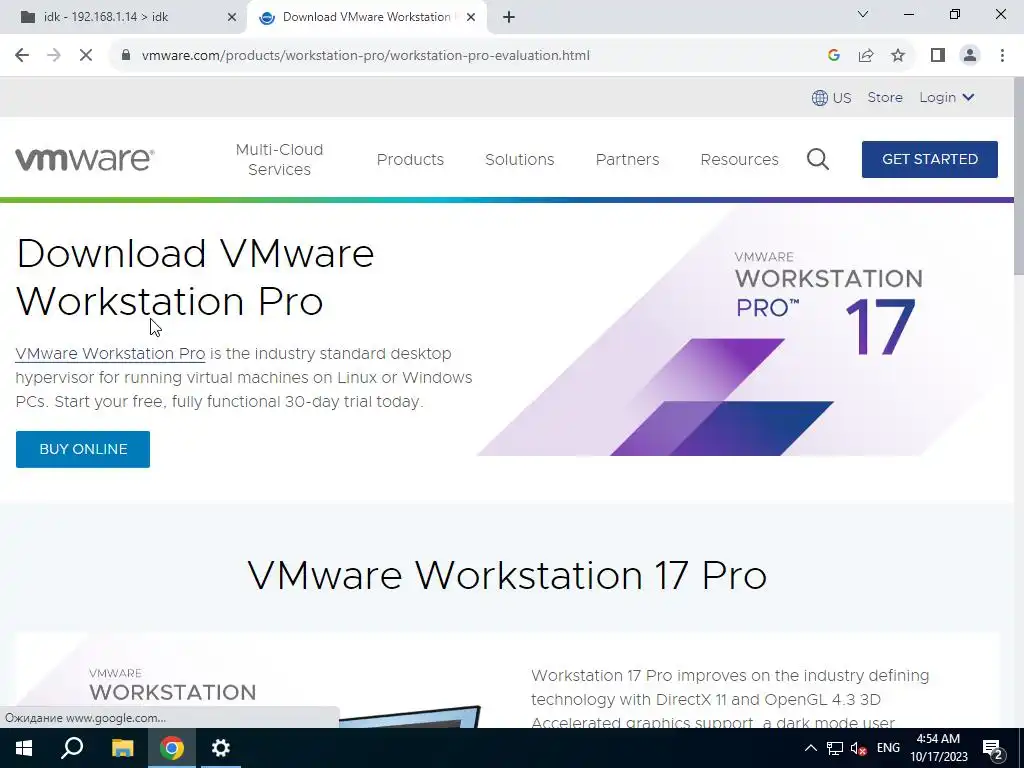This screenshot has height=768, width=1024.
Task: Stop page loading with the X icon
Action: click(x=86, y=56)
